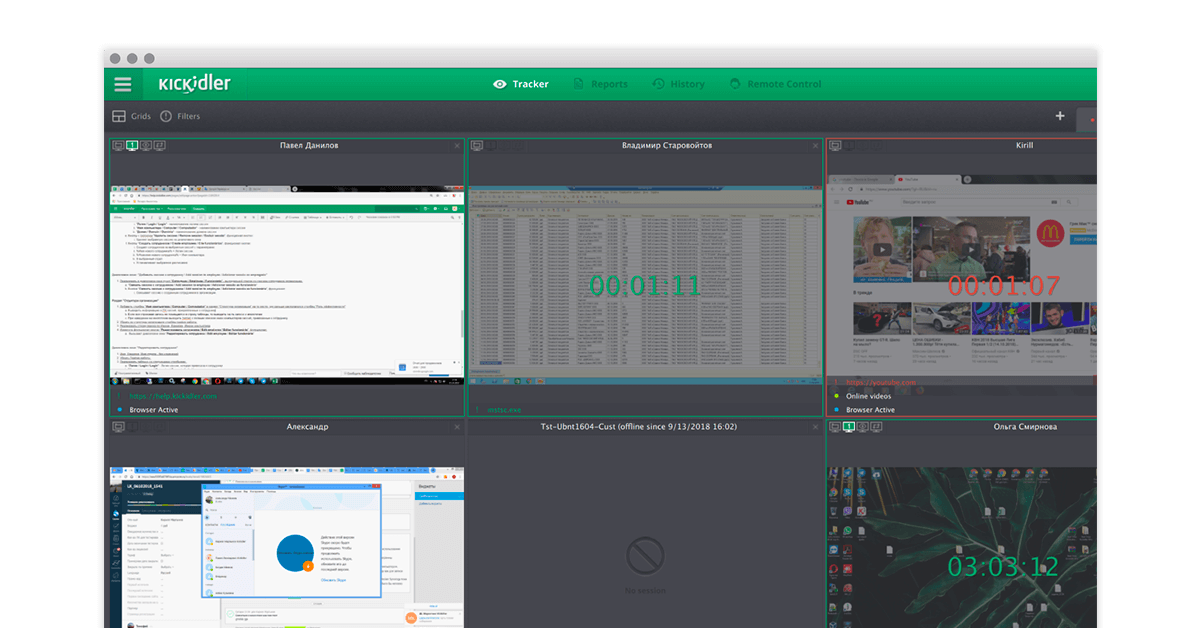Select the Ольга Смирнова tile title
1200x628 pixels.
point(1025,427)
